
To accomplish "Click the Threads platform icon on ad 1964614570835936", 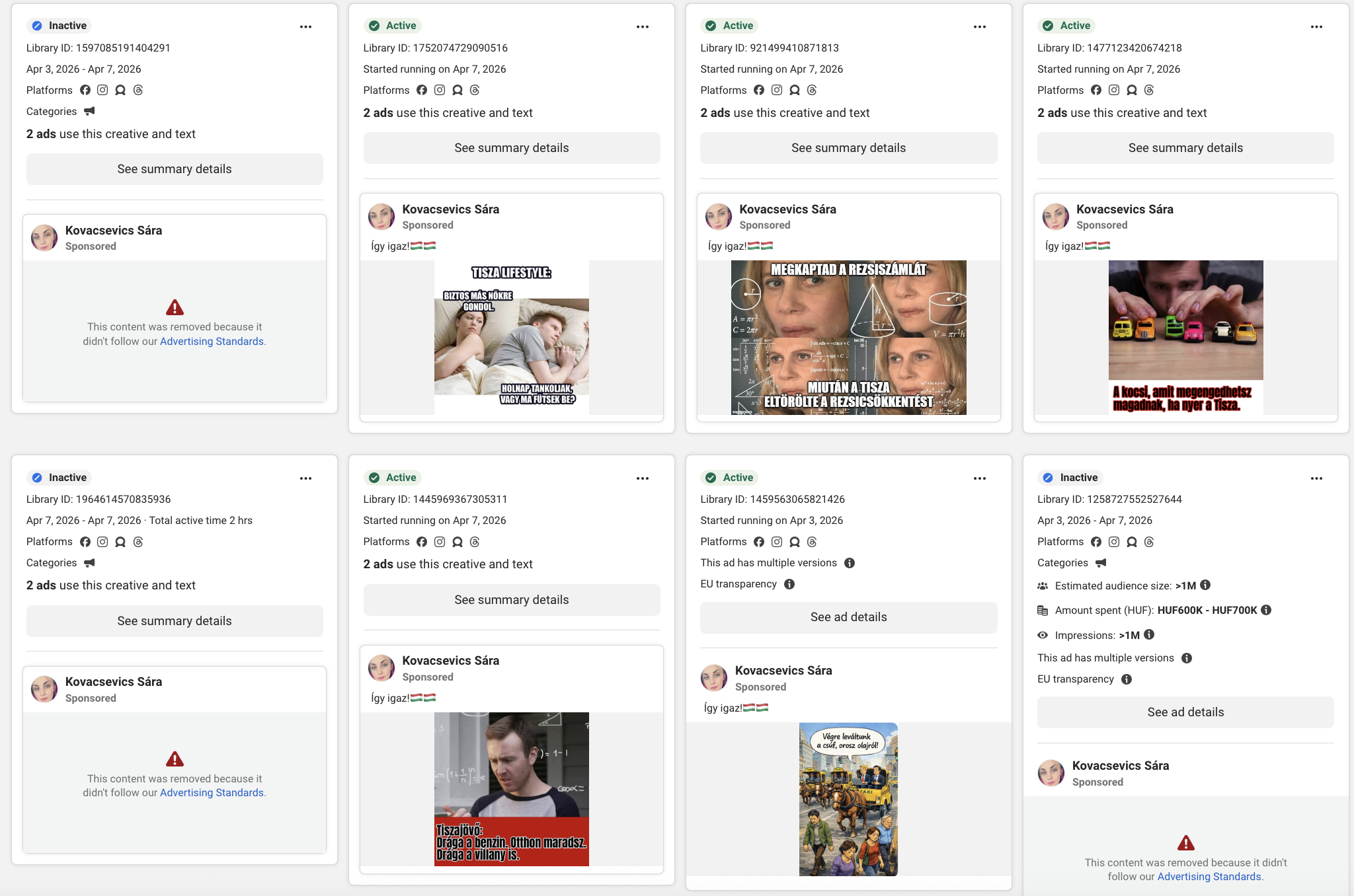I will [x=138, y=541].
